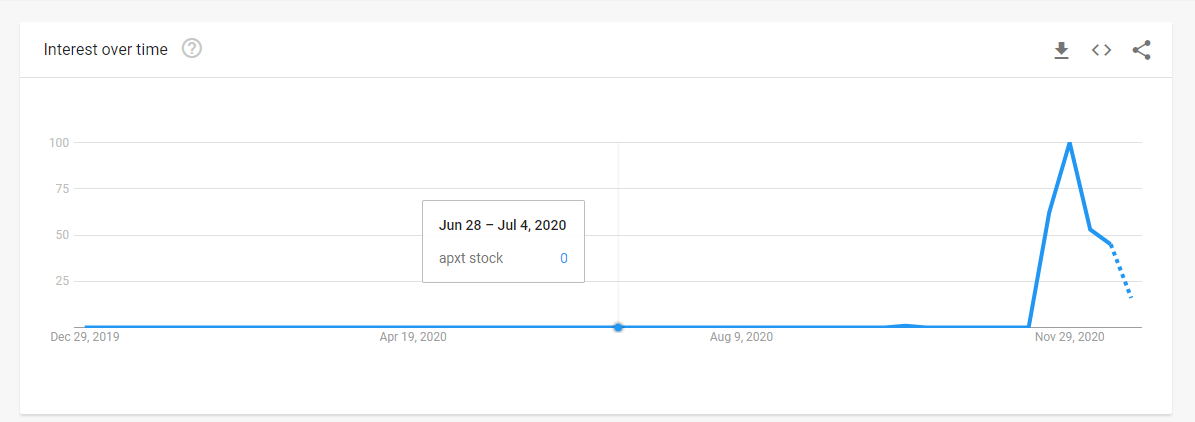
Task: Click the "Aug 9, 2020" axis label
Action: click(743, 337)
